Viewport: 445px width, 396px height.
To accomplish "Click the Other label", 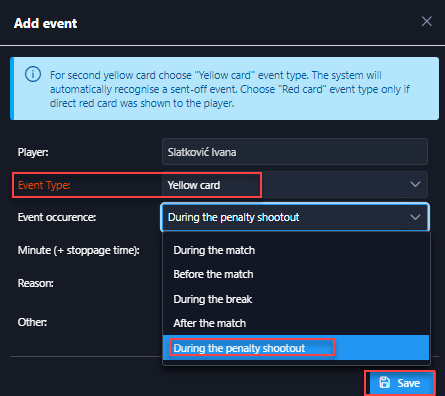I will 32,322.
